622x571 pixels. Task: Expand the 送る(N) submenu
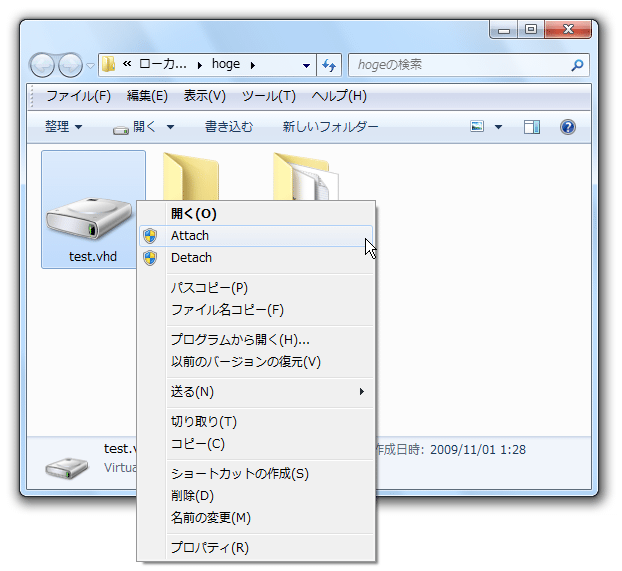tap(256, 392)
